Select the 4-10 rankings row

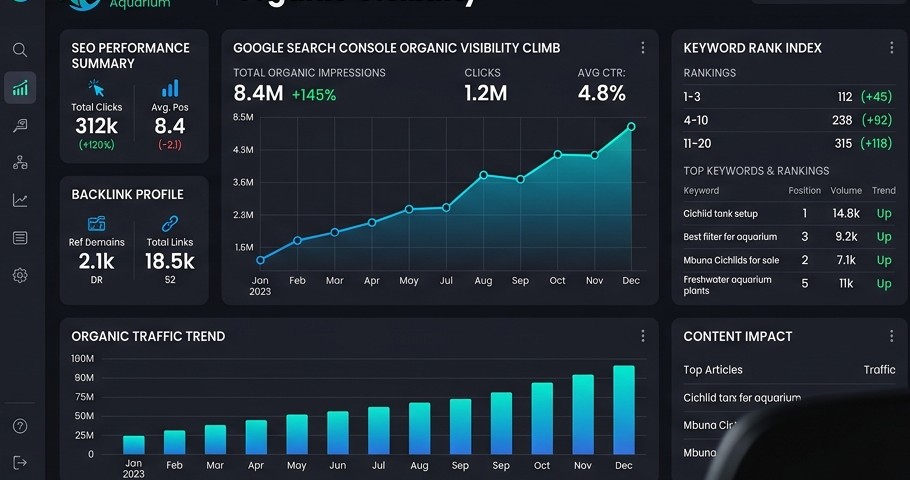point(788,120)
